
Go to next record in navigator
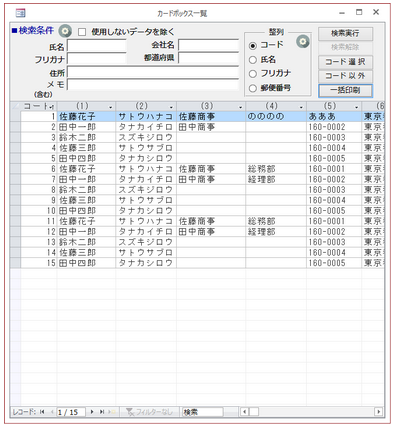click(92, 412)
